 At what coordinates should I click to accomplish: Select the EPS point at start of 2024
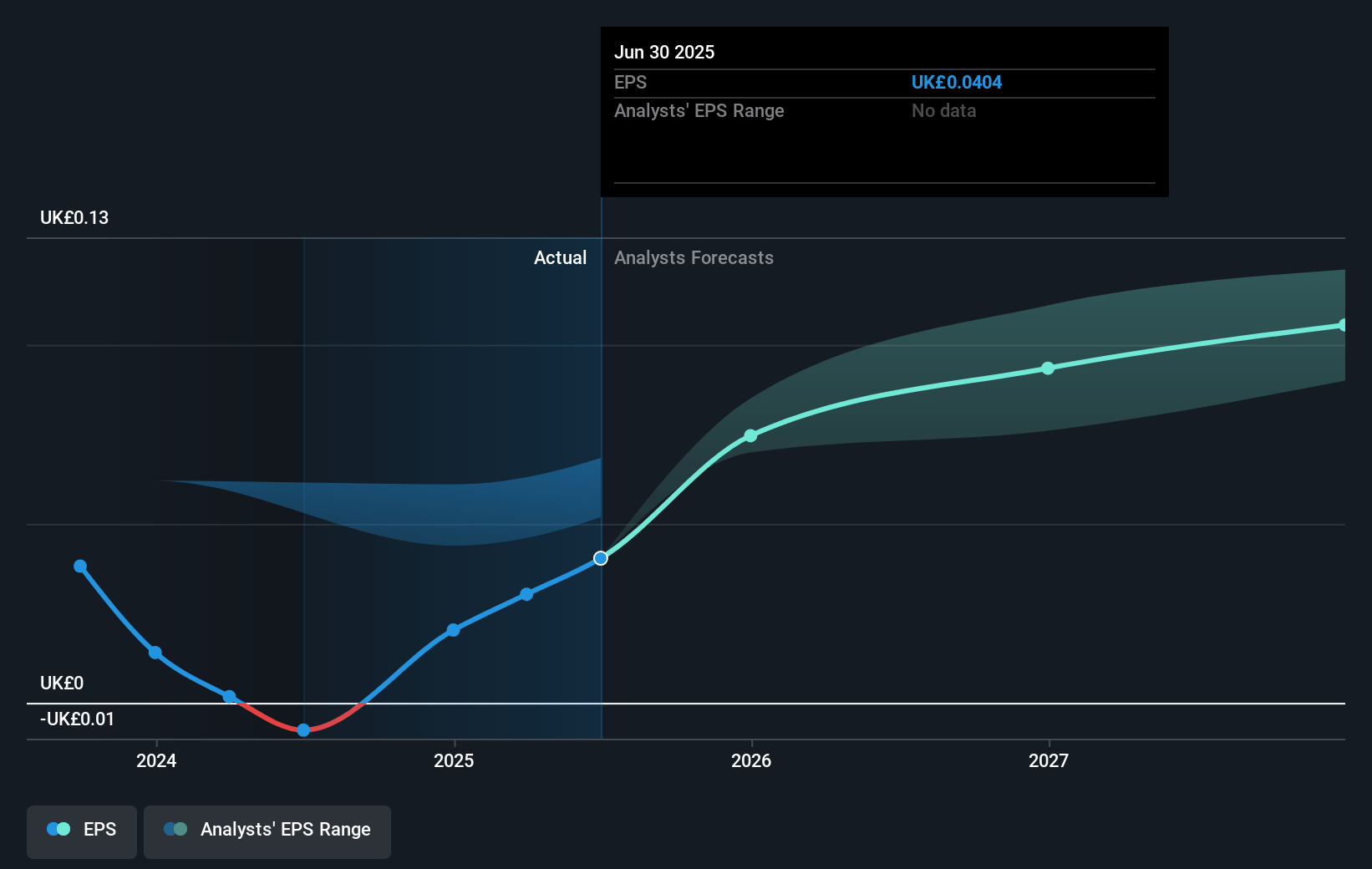tap(155, 653)
